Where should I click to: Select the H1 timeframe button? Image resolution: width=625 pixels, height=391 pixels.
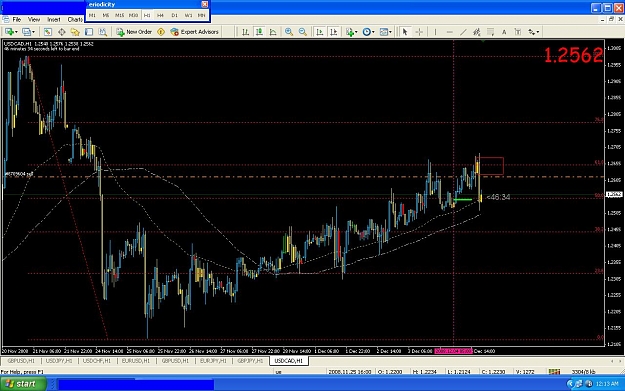point(147,15)
